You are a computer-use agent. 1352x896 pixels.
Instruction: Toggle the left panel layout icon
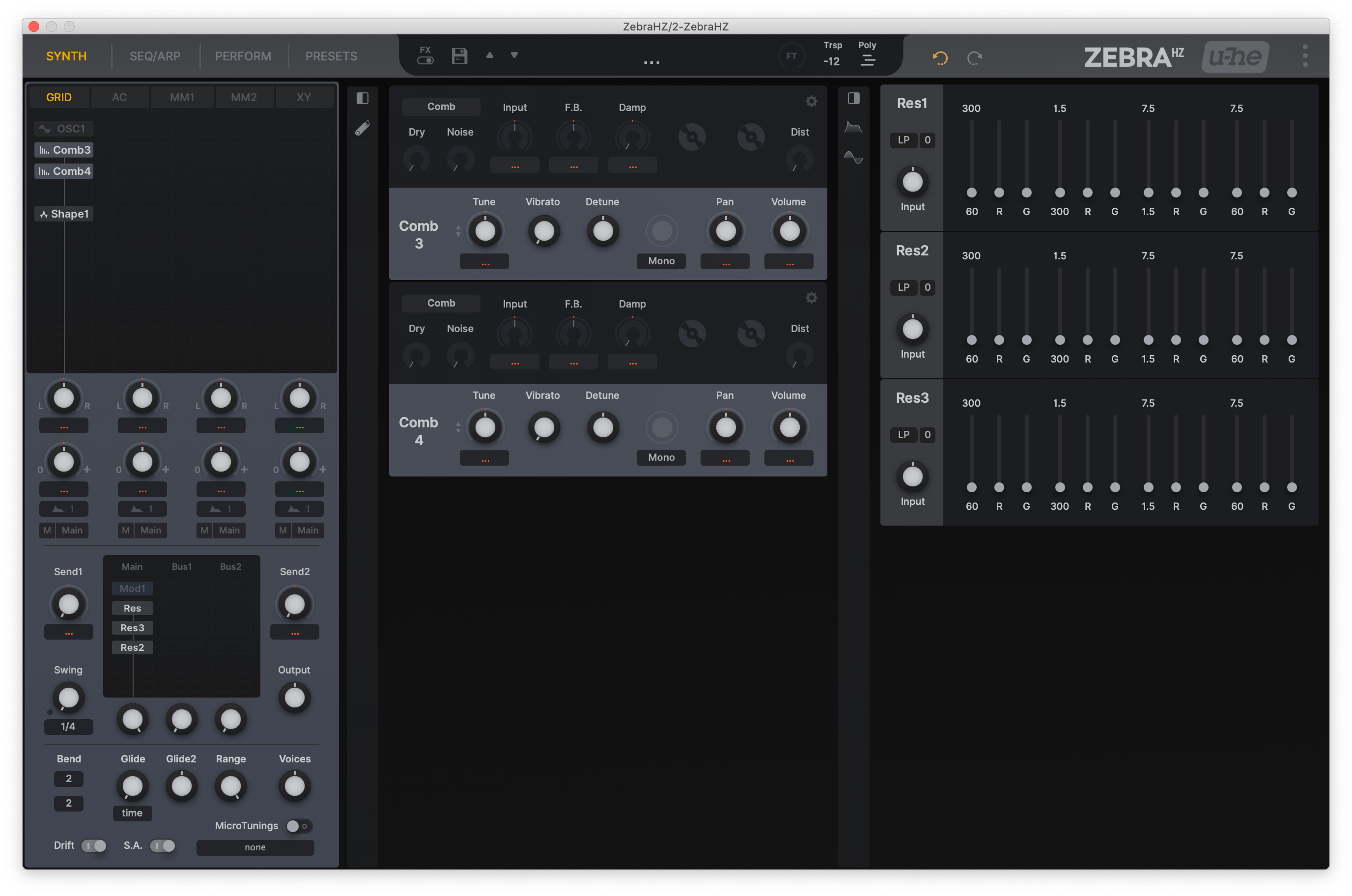362,98
